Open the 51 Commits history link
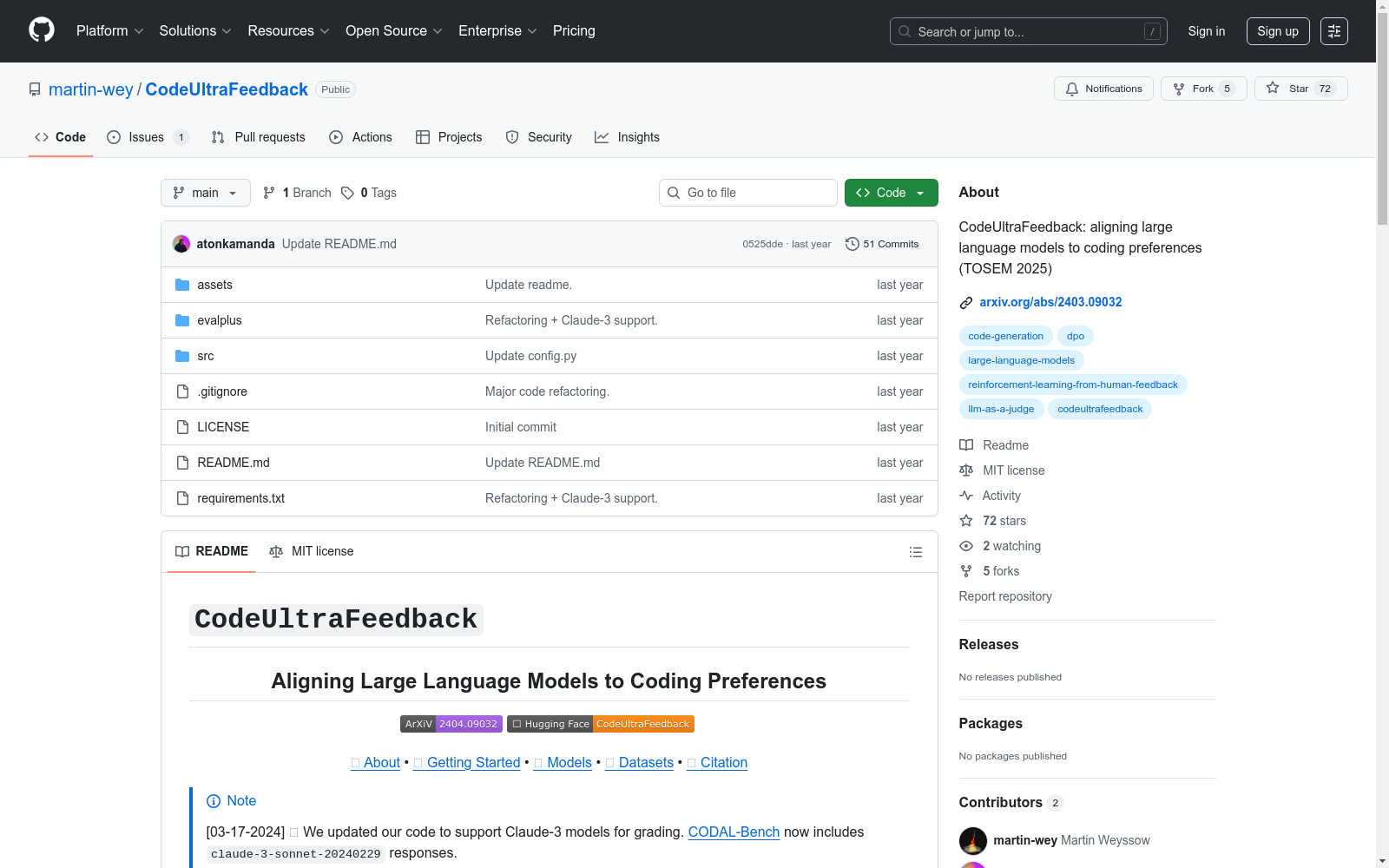 [882, 244]
